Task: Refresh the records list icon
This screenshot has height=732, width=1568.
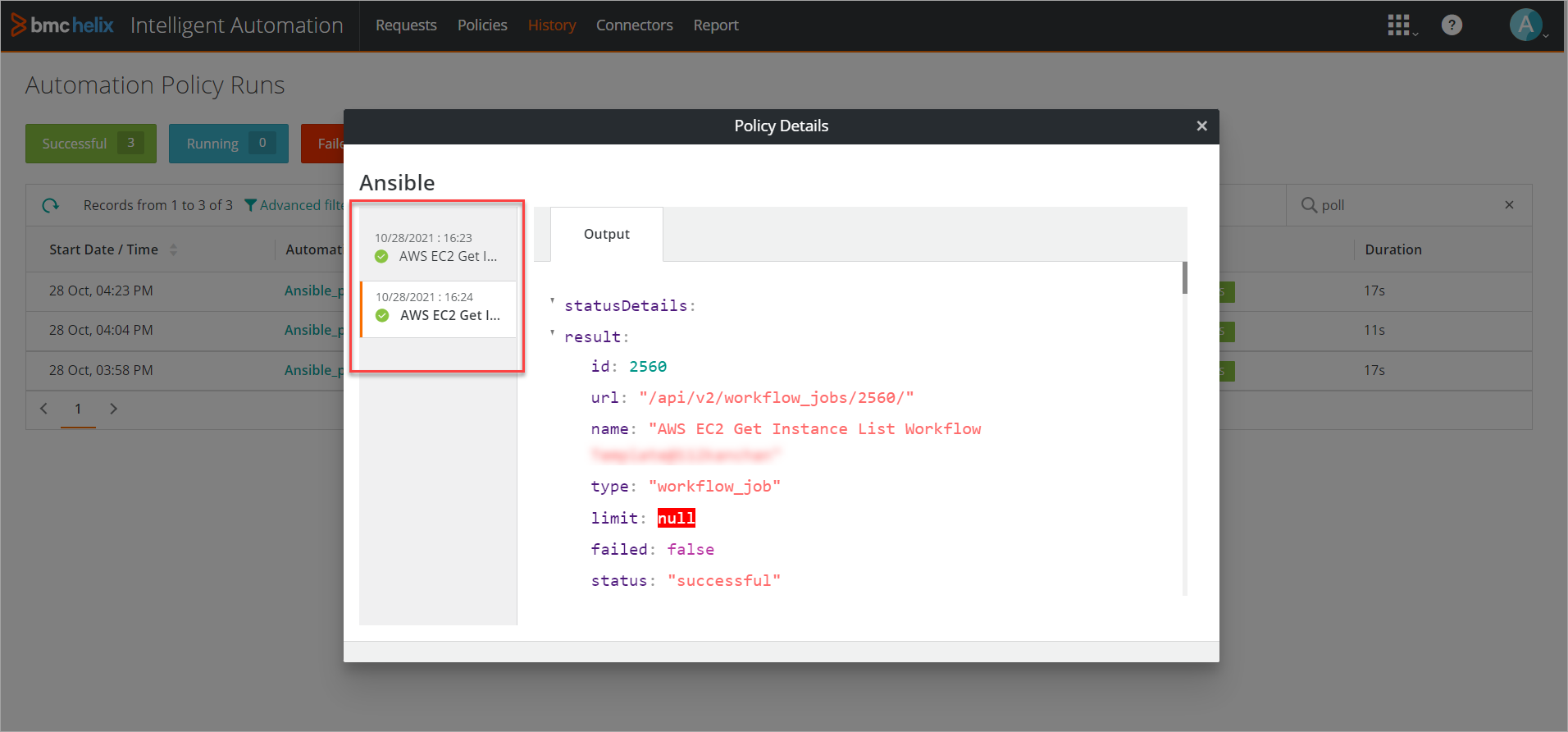Action: click(51, 205)
